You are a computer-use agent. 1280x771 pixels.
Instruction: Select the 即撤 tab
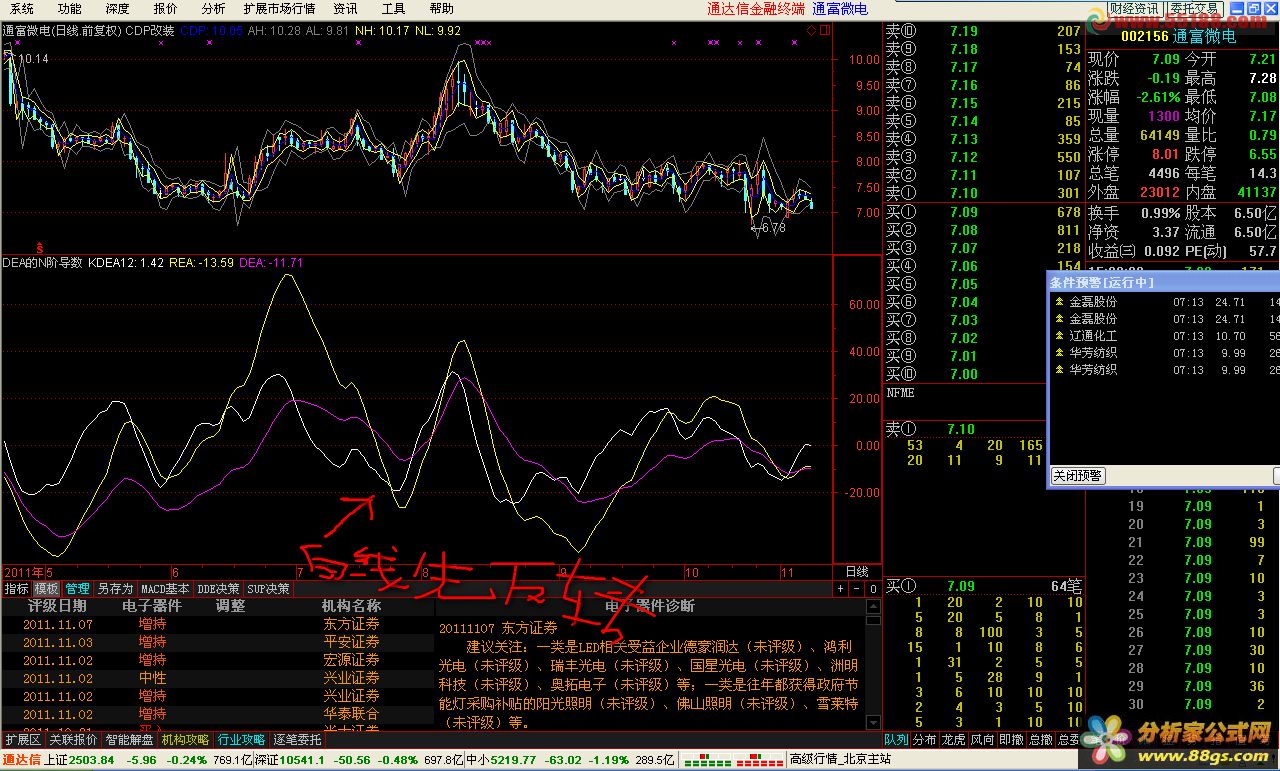(1012, 740)
